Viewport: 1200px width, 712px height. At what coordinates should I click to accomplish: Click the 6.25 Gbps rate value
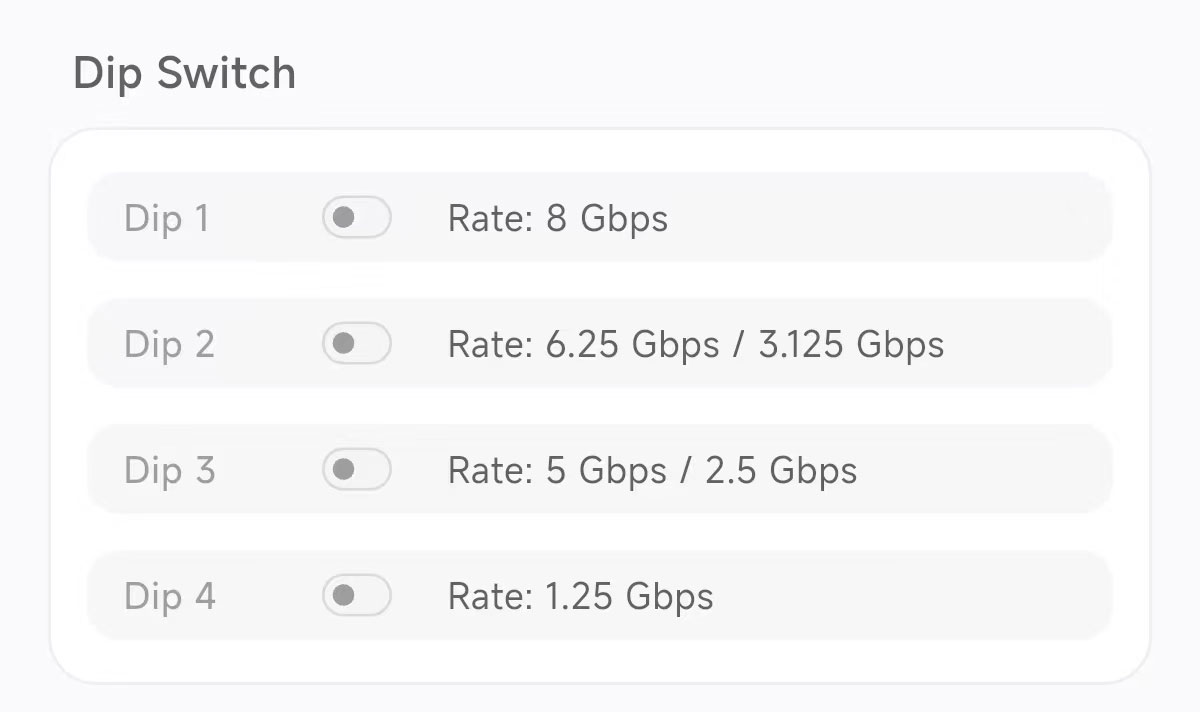pyautogui.click(x=632, y=344)
